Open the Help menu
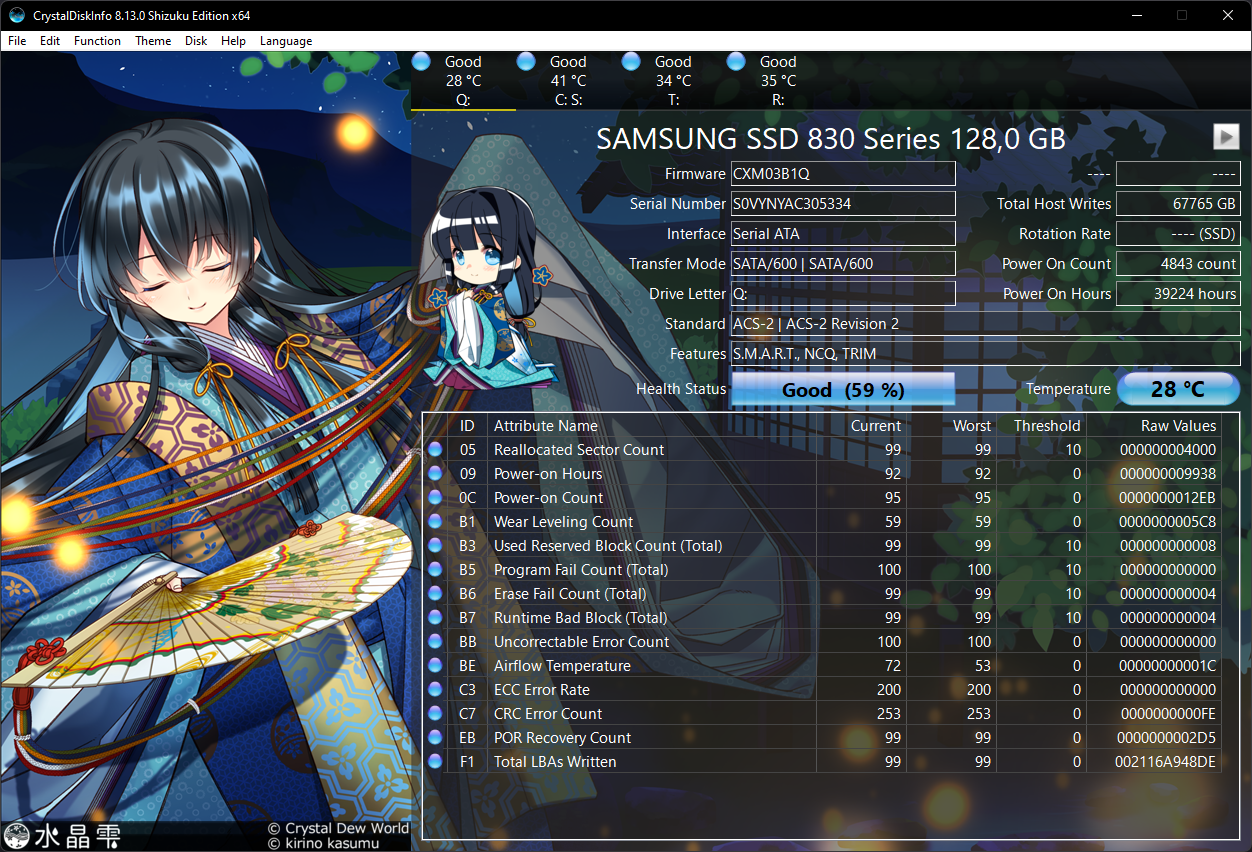1252x852 pixels. [x=233, y=41]
